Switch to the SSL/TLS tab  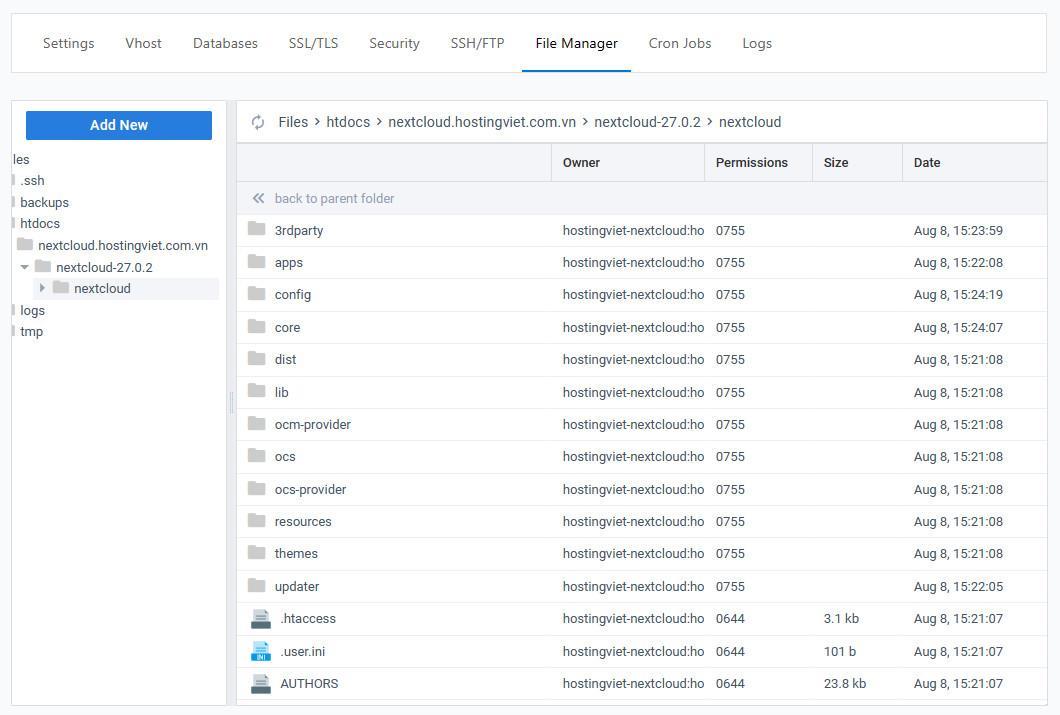pyautogui.click(x=313, y=43)
